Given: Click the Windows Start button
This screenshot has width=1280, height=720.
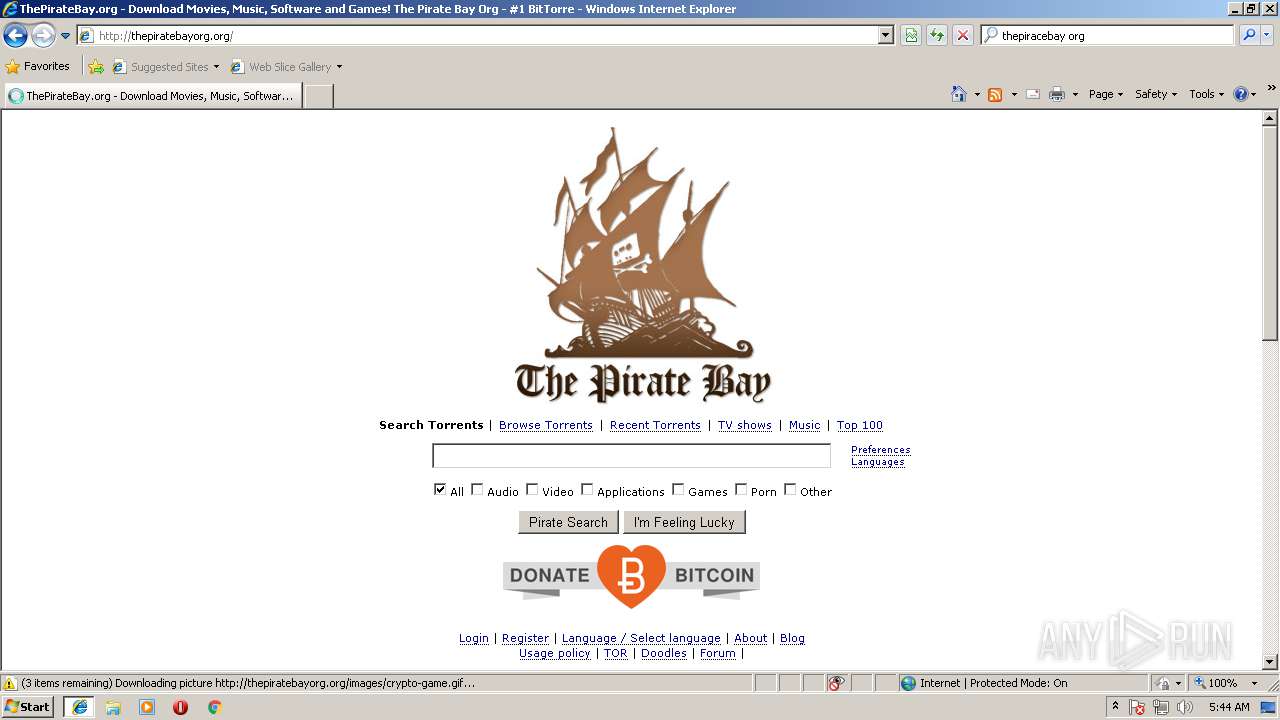Looking at the screenshot, I should click(x=28, y=706).
